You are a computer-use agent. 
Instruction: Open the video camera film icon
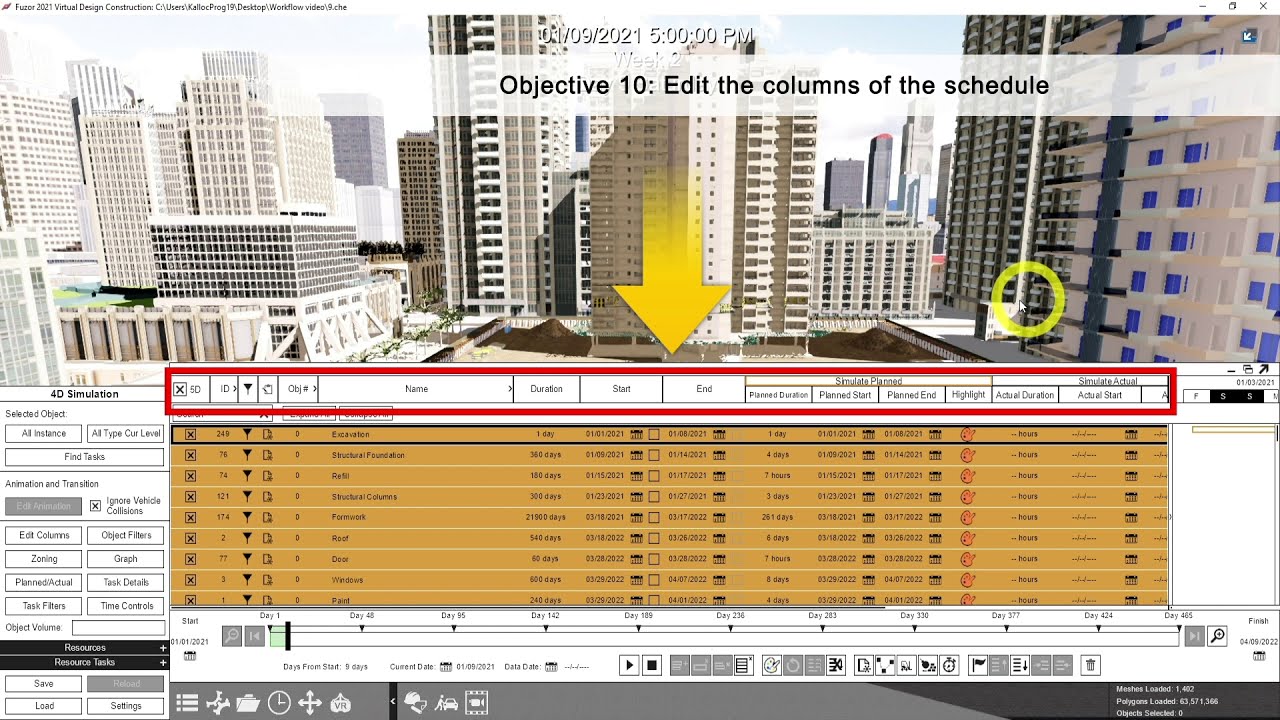pos(477,703)
